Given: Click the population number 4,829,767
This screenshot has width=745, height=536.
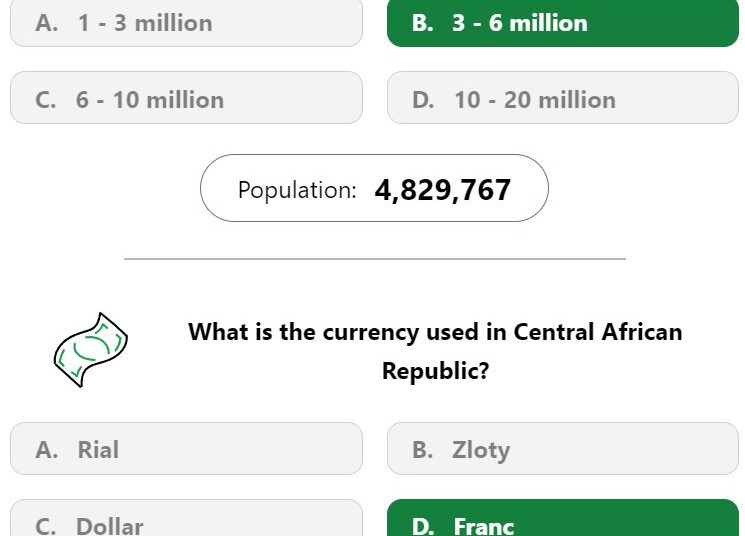Looking at the screenshot, I should point(443,190).
